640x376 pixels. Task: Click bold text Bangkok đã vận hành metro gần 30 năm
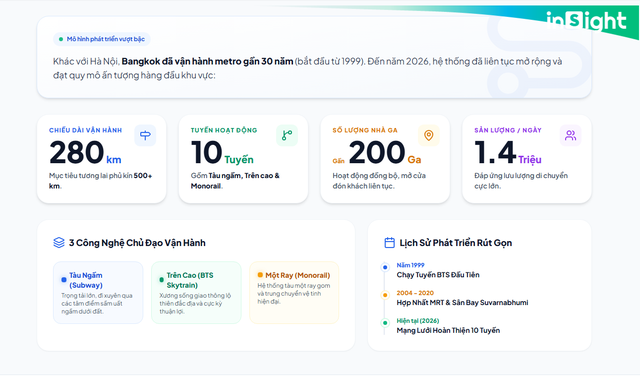click(x=207, y=61)
